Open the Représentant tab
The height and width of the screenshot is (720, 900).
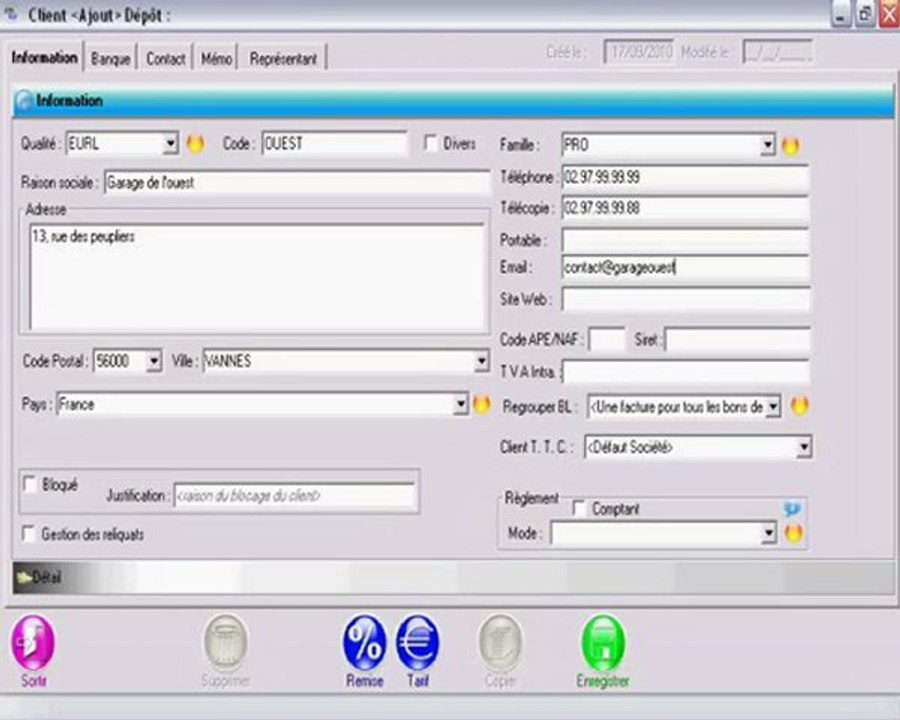283,59
